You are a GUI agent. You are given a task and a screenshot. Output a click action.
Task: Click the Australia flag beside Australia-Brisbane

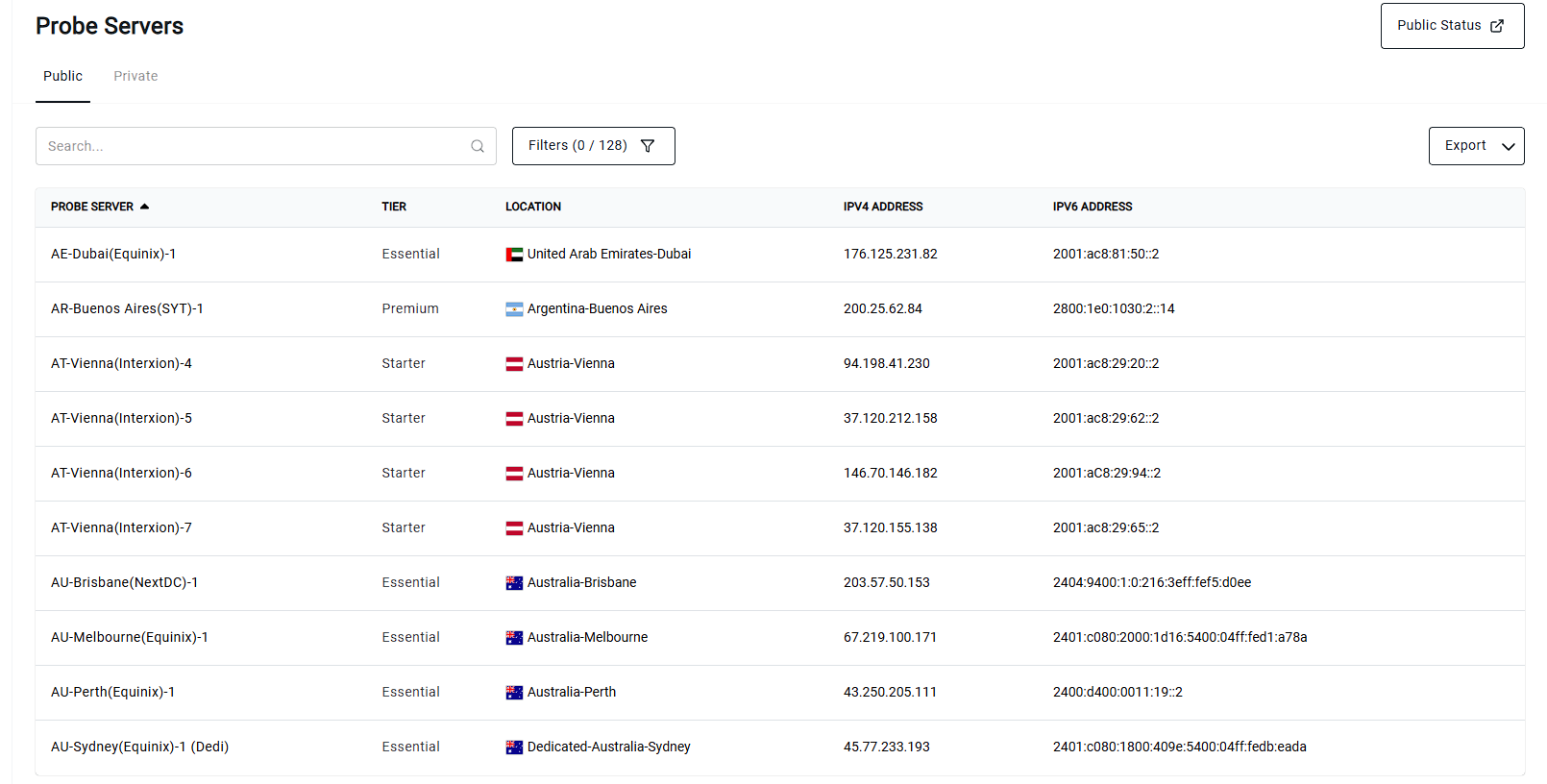pyautogui.click(x=514, y=583)
